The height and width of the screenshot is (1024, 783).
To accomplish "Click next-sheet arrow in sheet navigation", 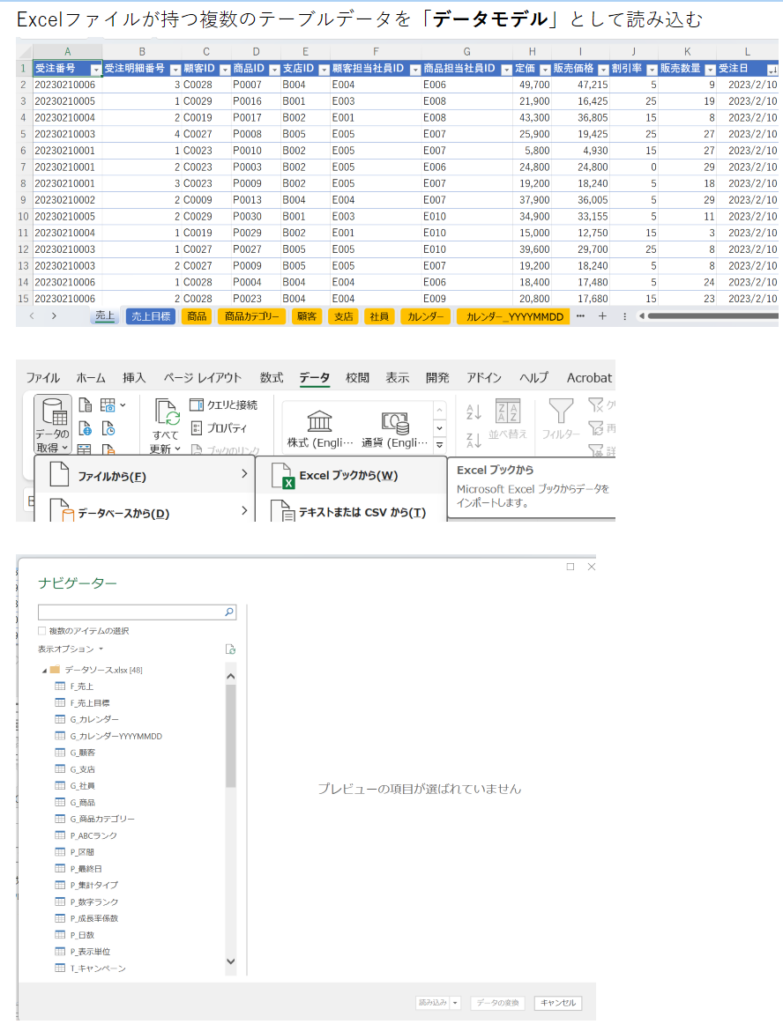I will (x=54, y=316).
